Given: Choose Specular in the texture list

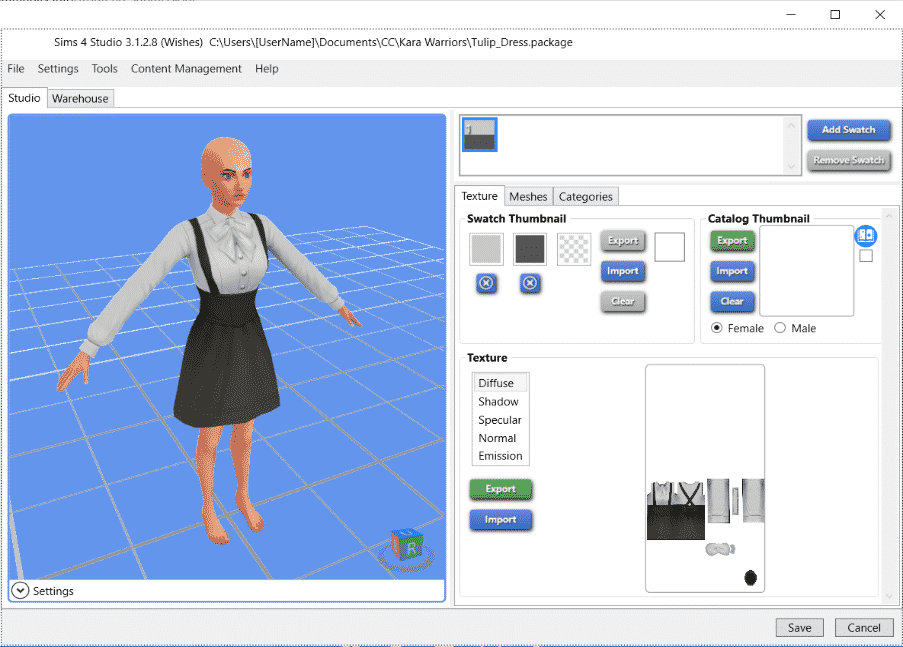Looking at the screenshot, I should (500, 420).
